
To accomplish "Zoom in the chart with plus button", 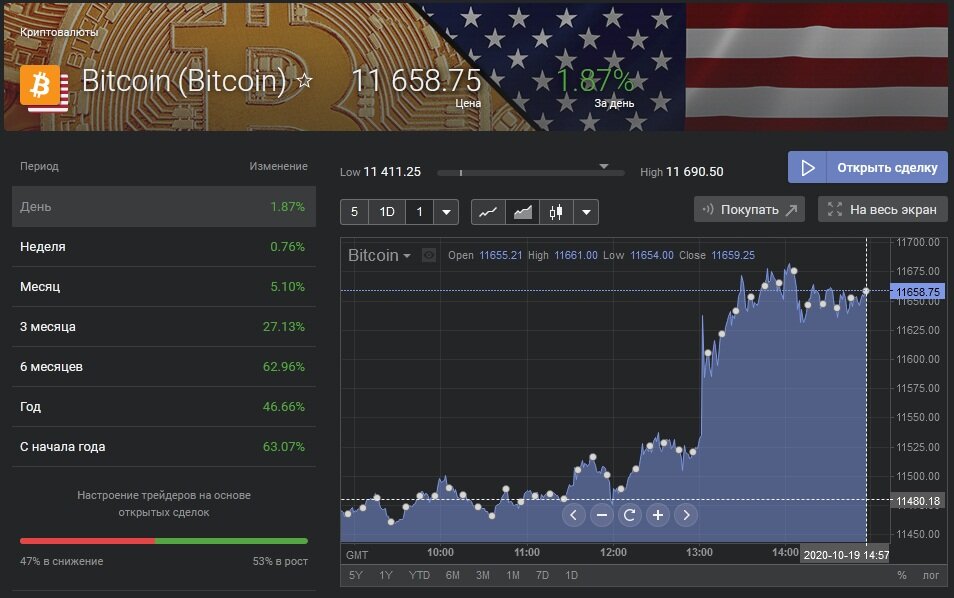I will (657, 515).
